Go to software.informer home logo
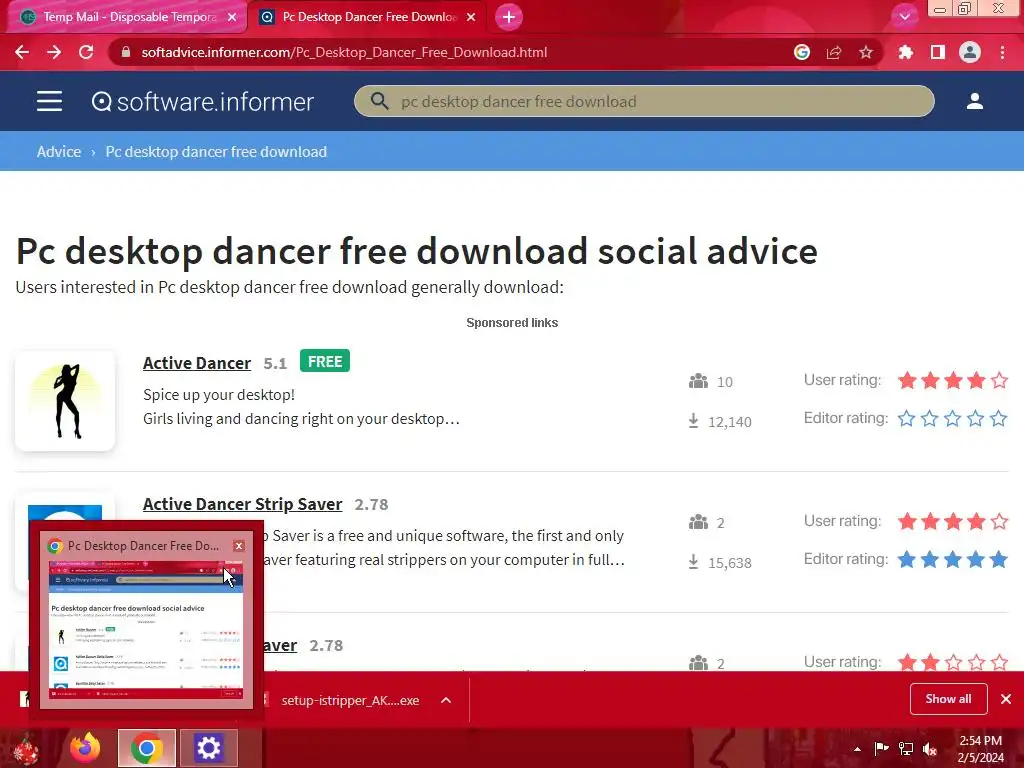The image size is (1024, 768). (202, 101)
